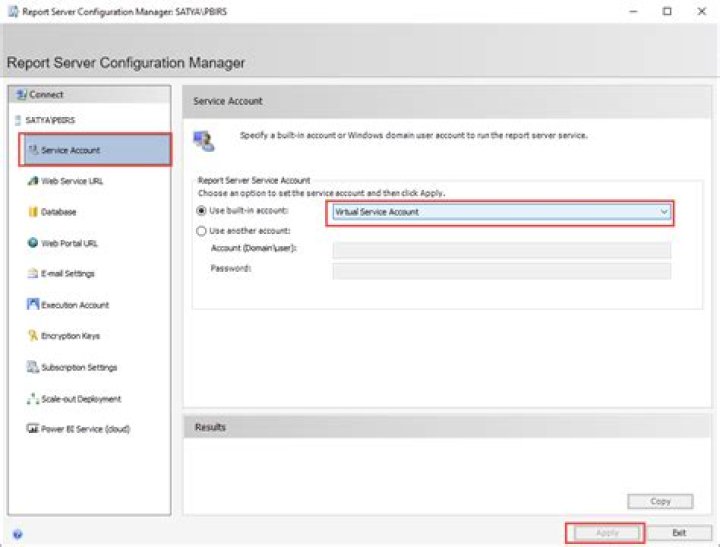Go to the Web Portal URL page
Viewport: 720px width, 547px height.
coord(69,243)
